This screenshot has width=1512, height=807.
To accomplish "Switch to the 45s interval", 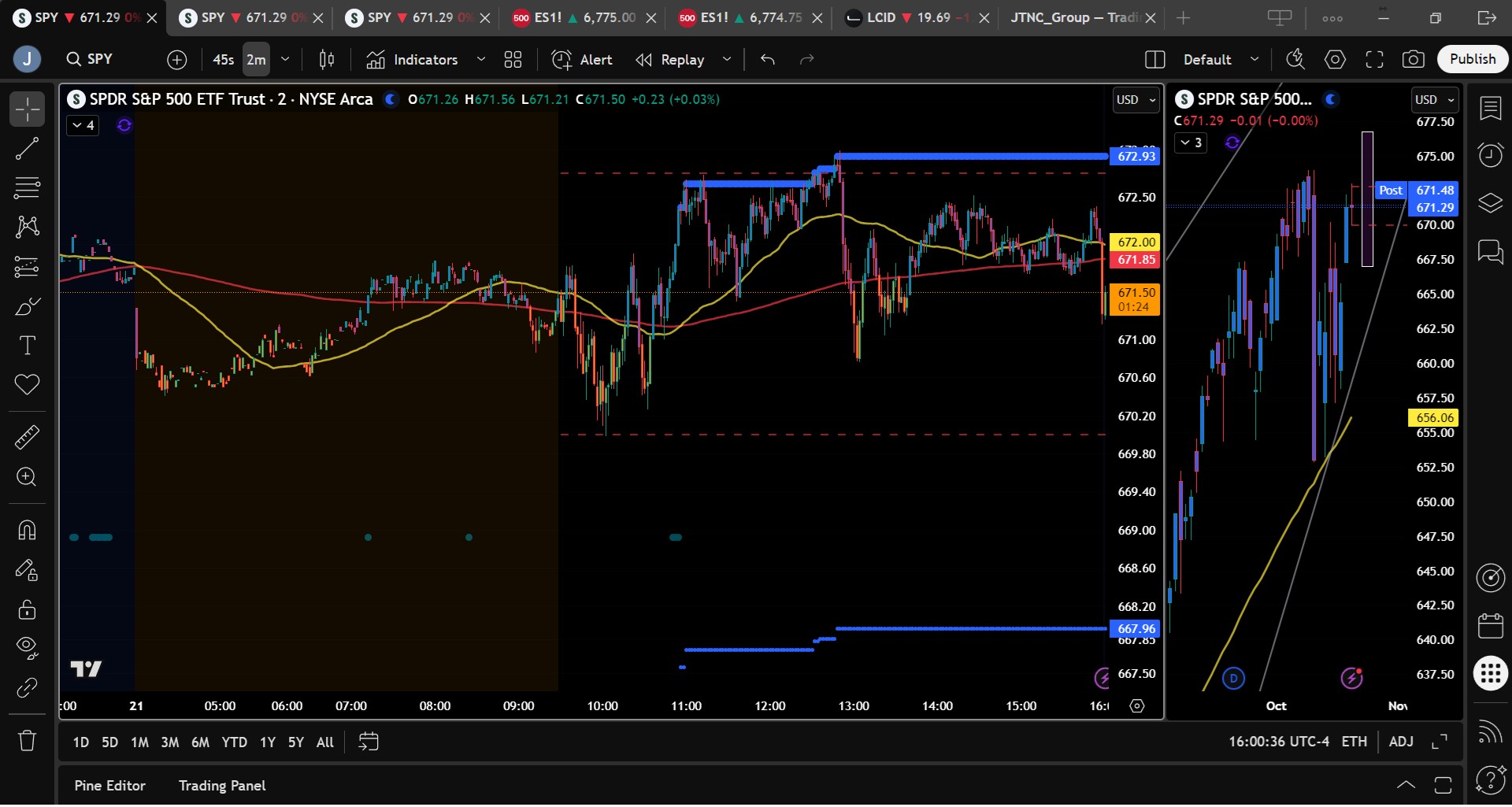I will point(223,59).
